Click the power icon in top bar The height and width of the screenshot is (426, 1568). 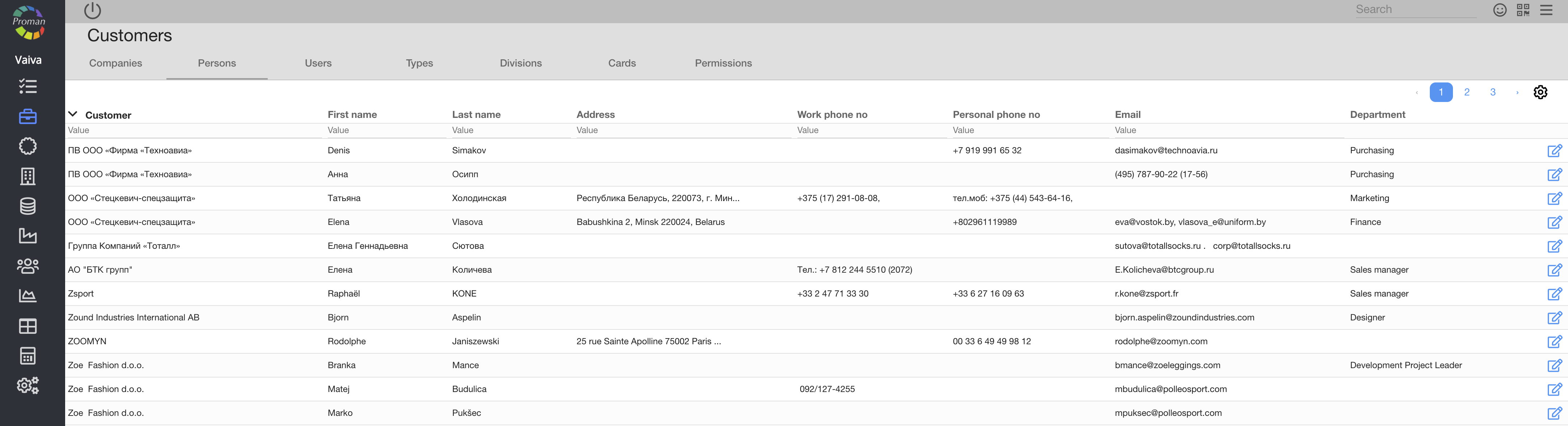pyautogui.click(x=93, y=10)
